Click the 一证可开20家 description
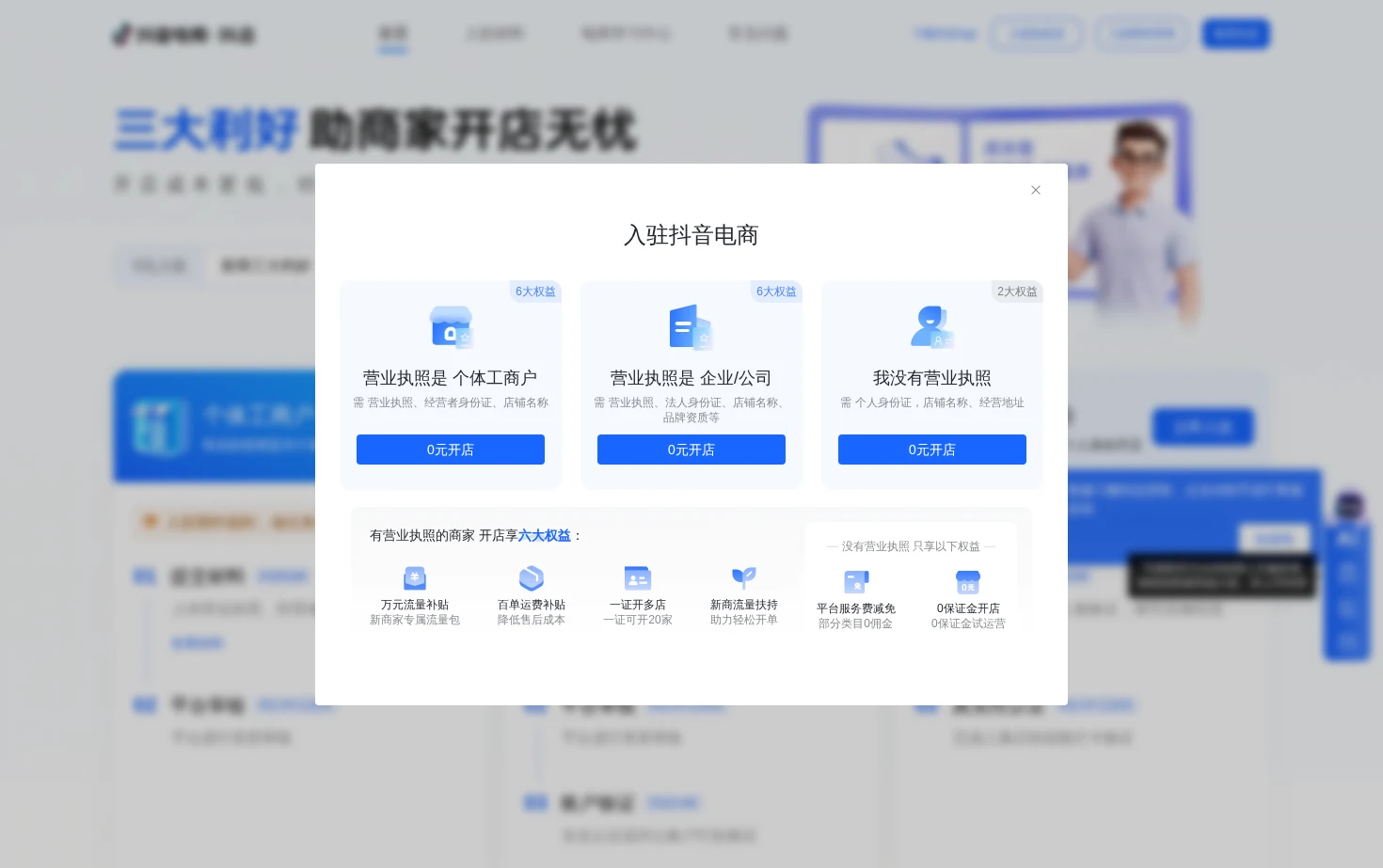This screenshot has width=1383, height=868. [x=638, y=620]
